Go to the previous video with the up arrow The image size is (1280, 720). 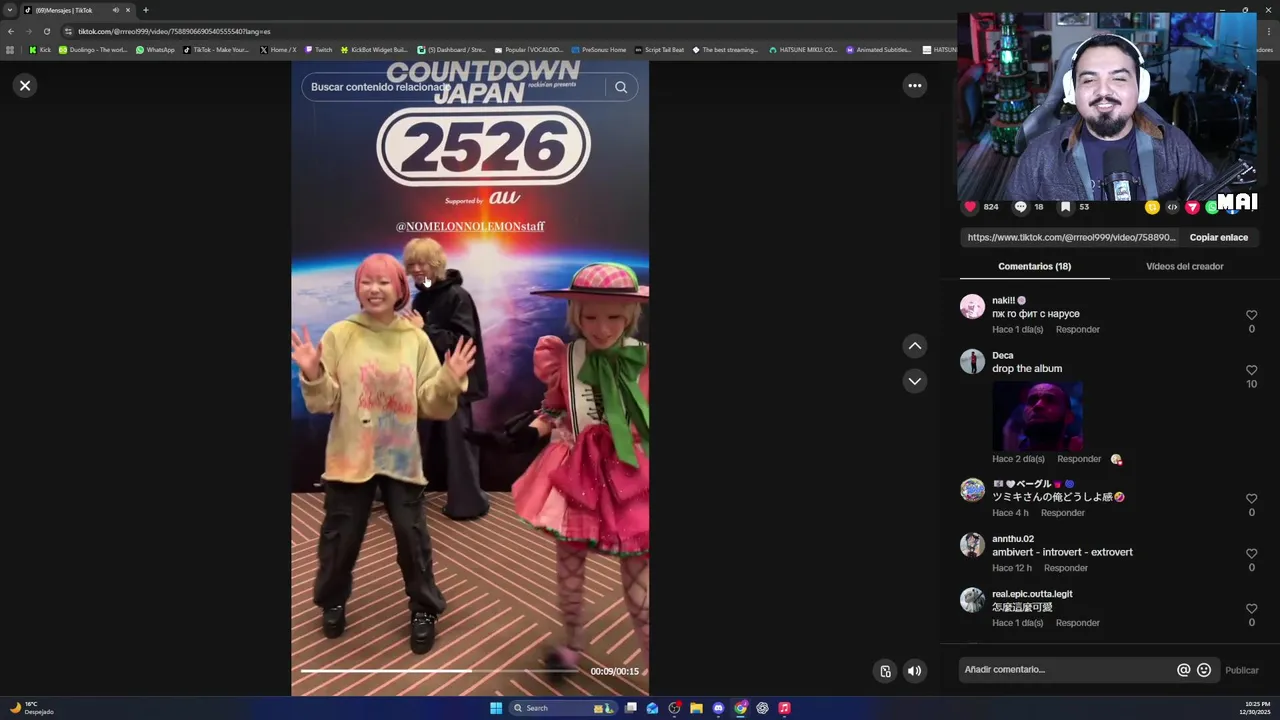914,346
